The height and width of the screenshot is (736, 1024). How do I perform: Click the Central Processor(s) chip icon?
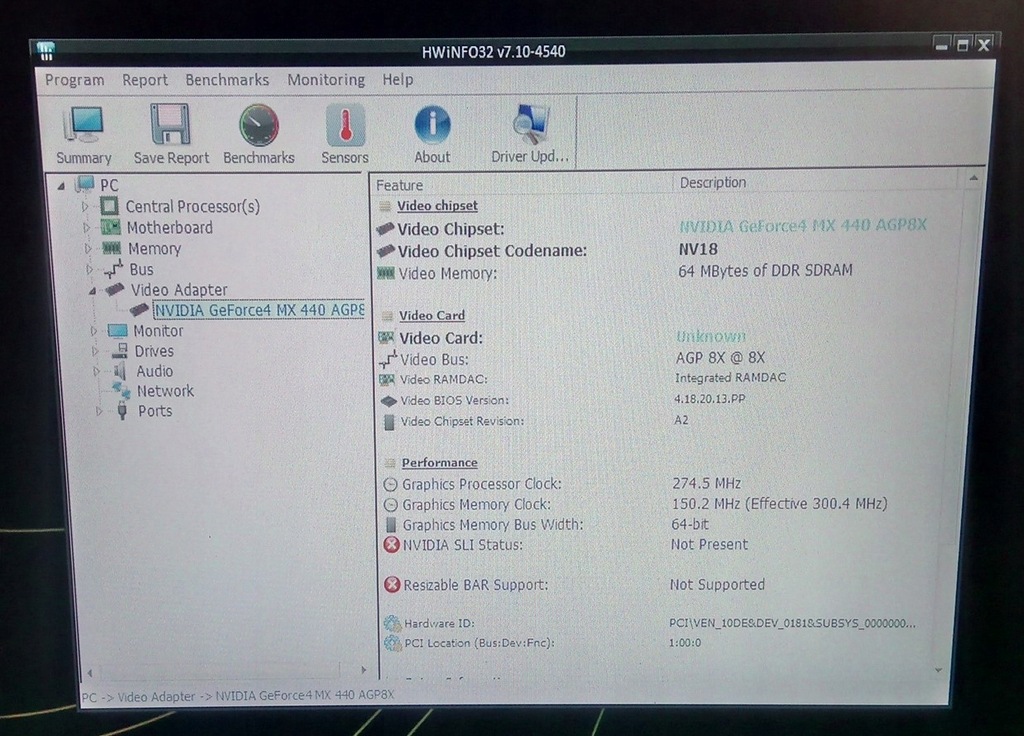coord(109,206)
